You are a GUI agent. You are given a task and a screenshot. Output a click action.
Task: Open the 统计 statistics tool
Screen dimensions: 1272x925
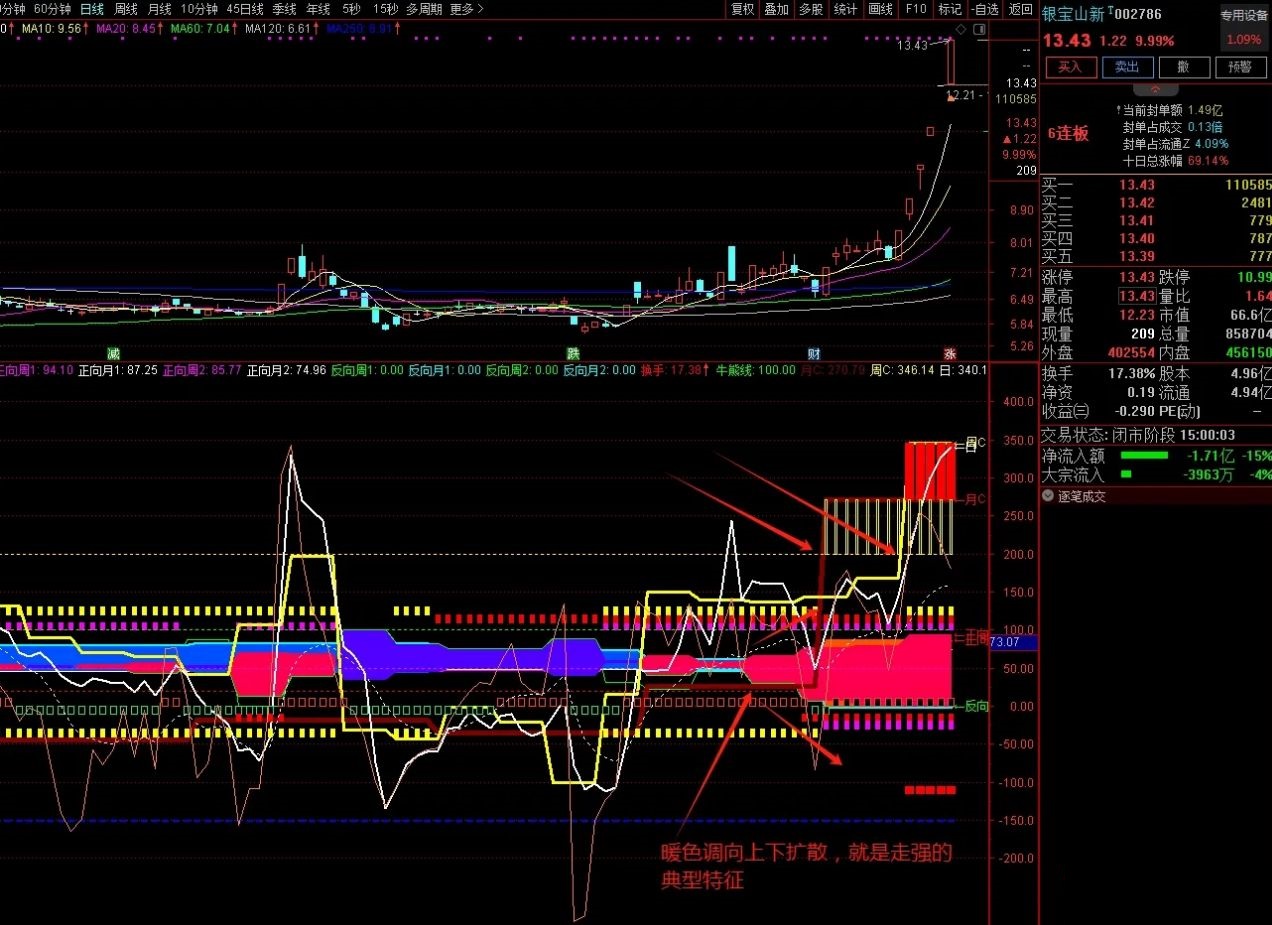845,9
